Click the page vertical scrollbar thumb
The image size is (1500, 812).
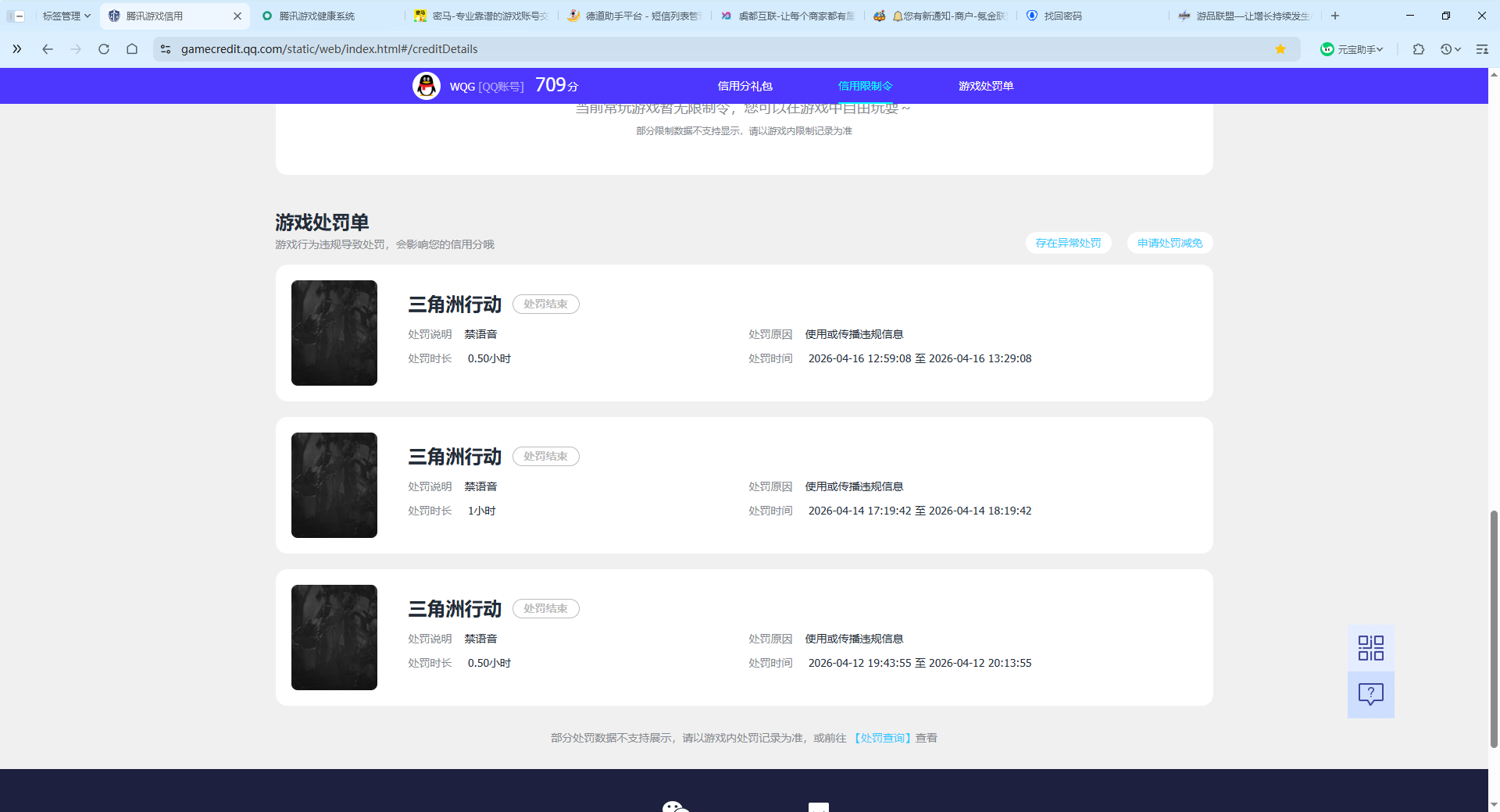(1494, 629)
